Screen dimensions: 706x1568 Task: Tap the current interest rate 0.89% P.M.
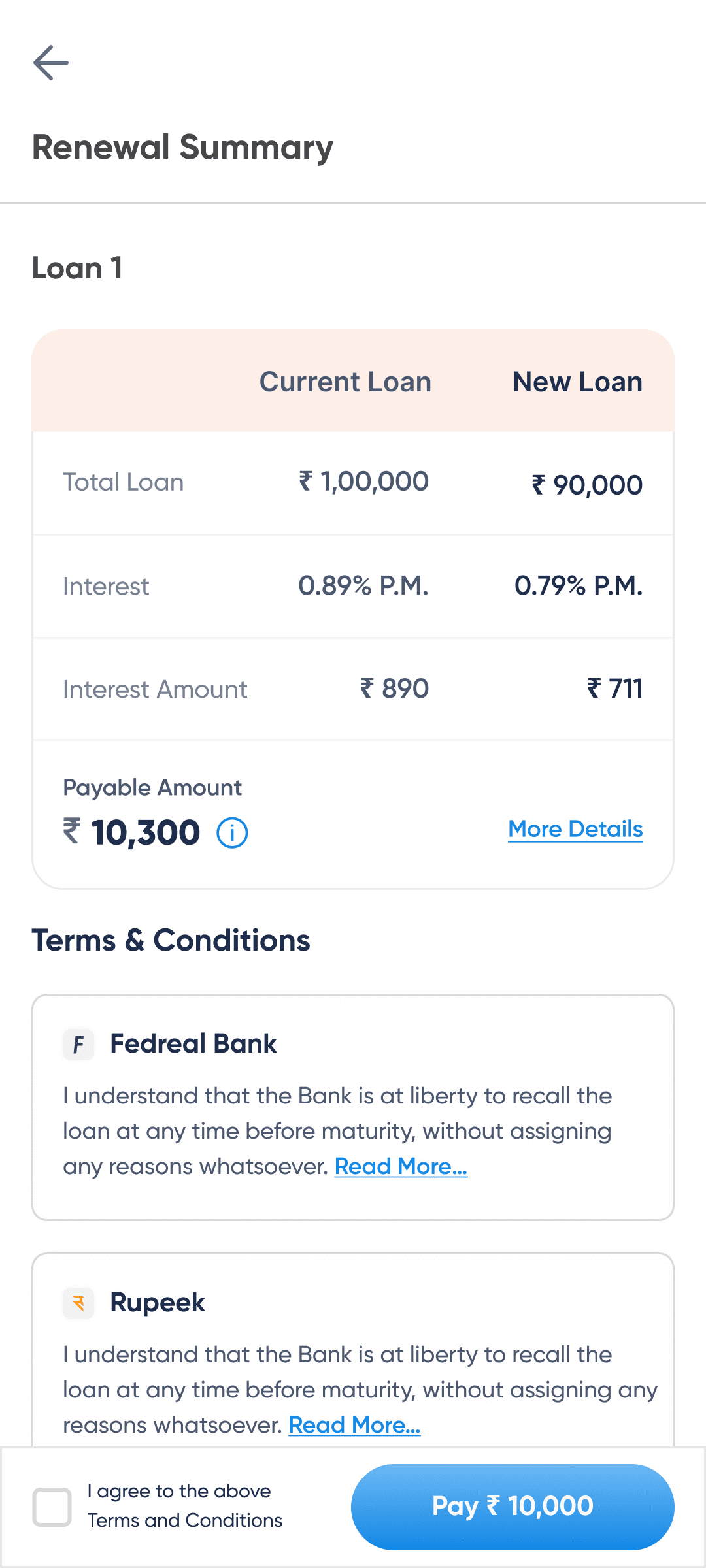tap(363, 586)
